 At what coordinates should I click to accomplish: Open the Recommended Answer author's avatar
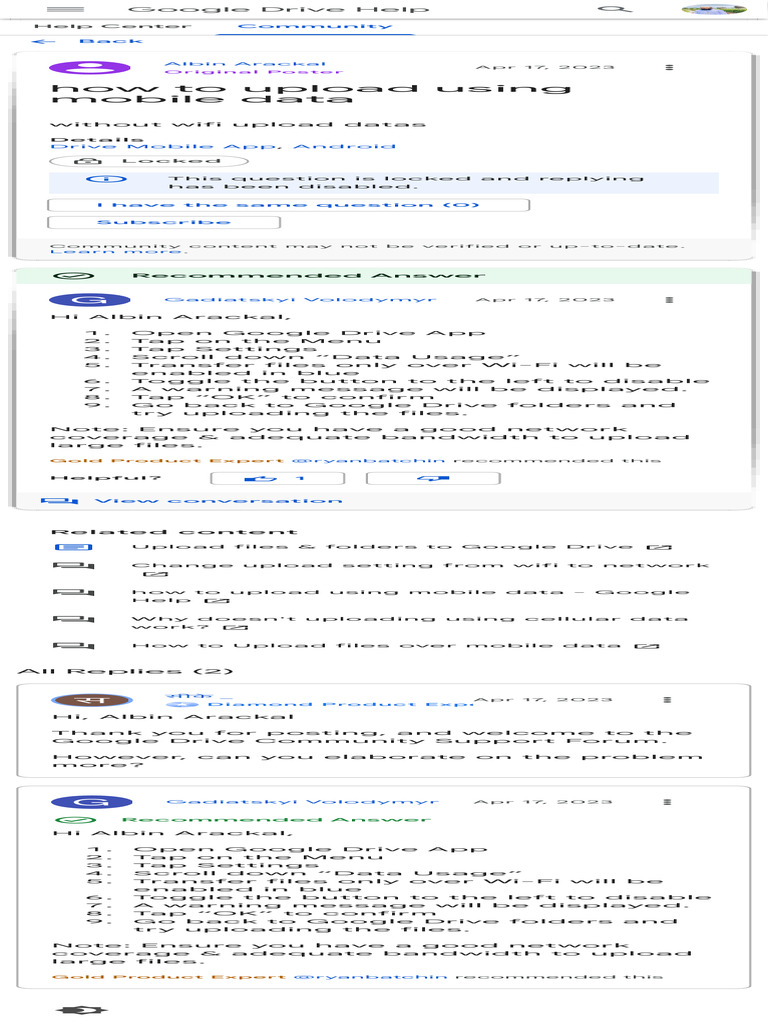(x=89, y=300)
